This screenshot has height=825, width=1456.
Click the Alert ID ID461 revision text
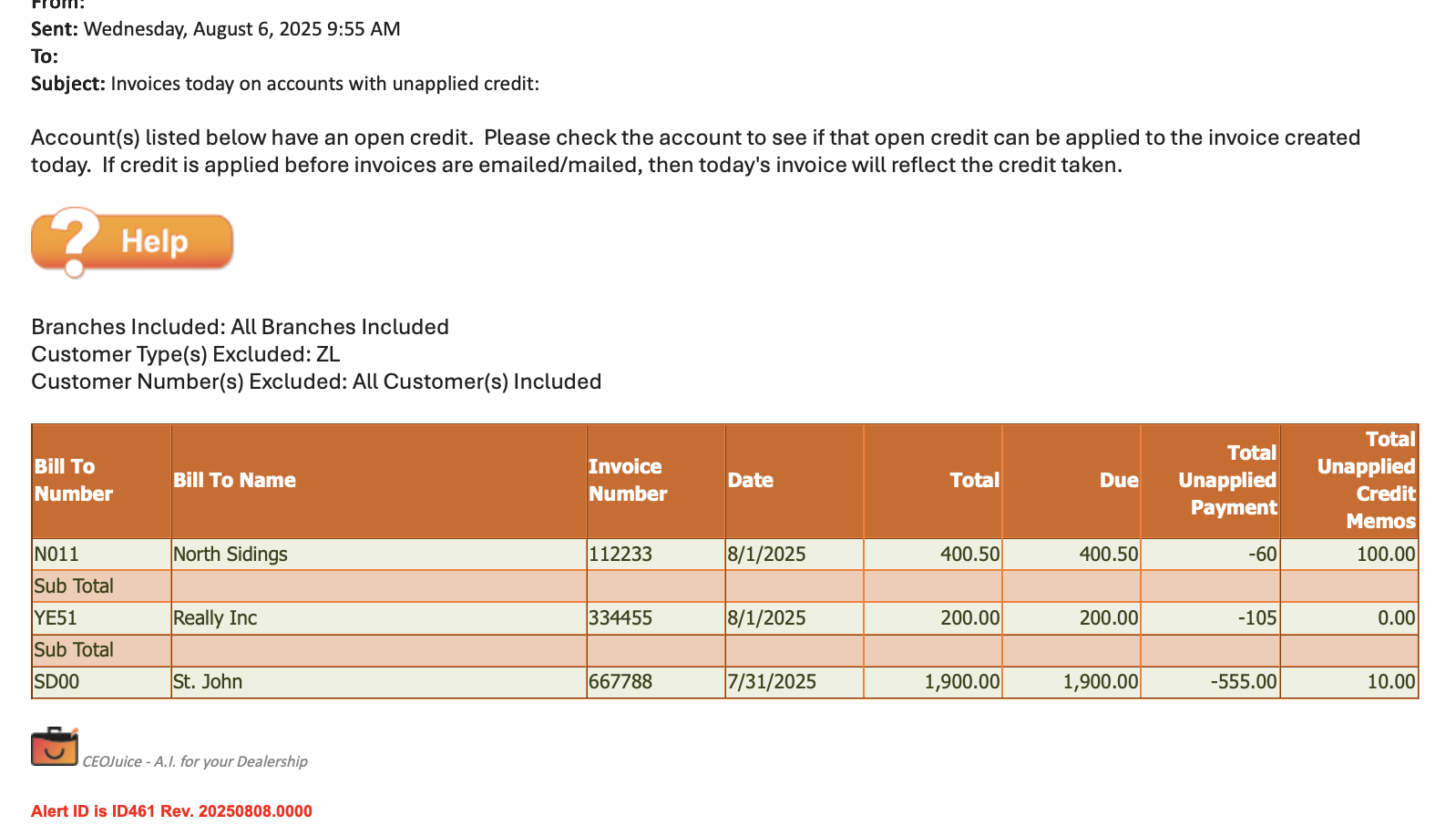[171, 811]
